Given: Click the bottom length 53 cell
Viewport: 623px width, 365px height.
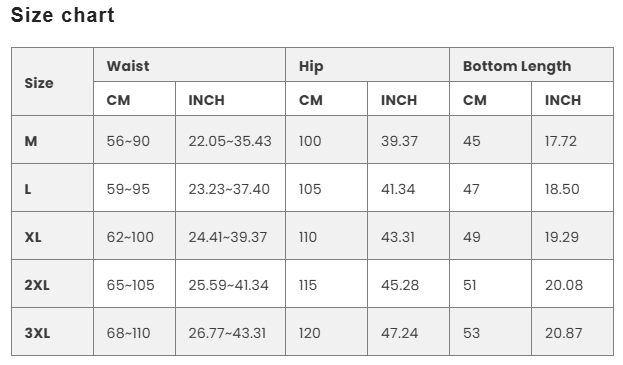Looking at the screenshot, I should tap(490, 332).
